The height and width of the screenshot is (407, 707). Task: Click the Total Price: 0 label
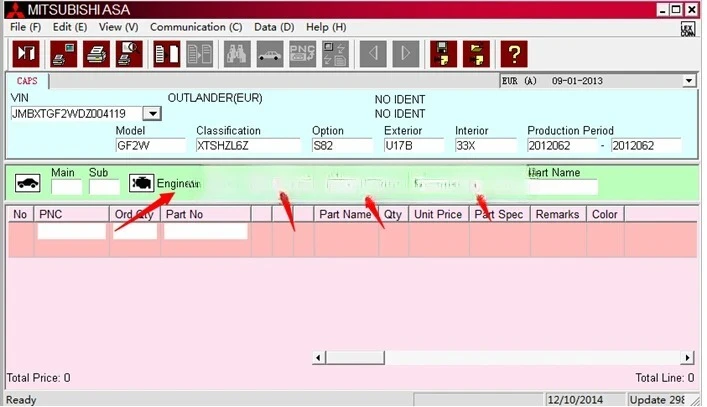click(39, 378)
